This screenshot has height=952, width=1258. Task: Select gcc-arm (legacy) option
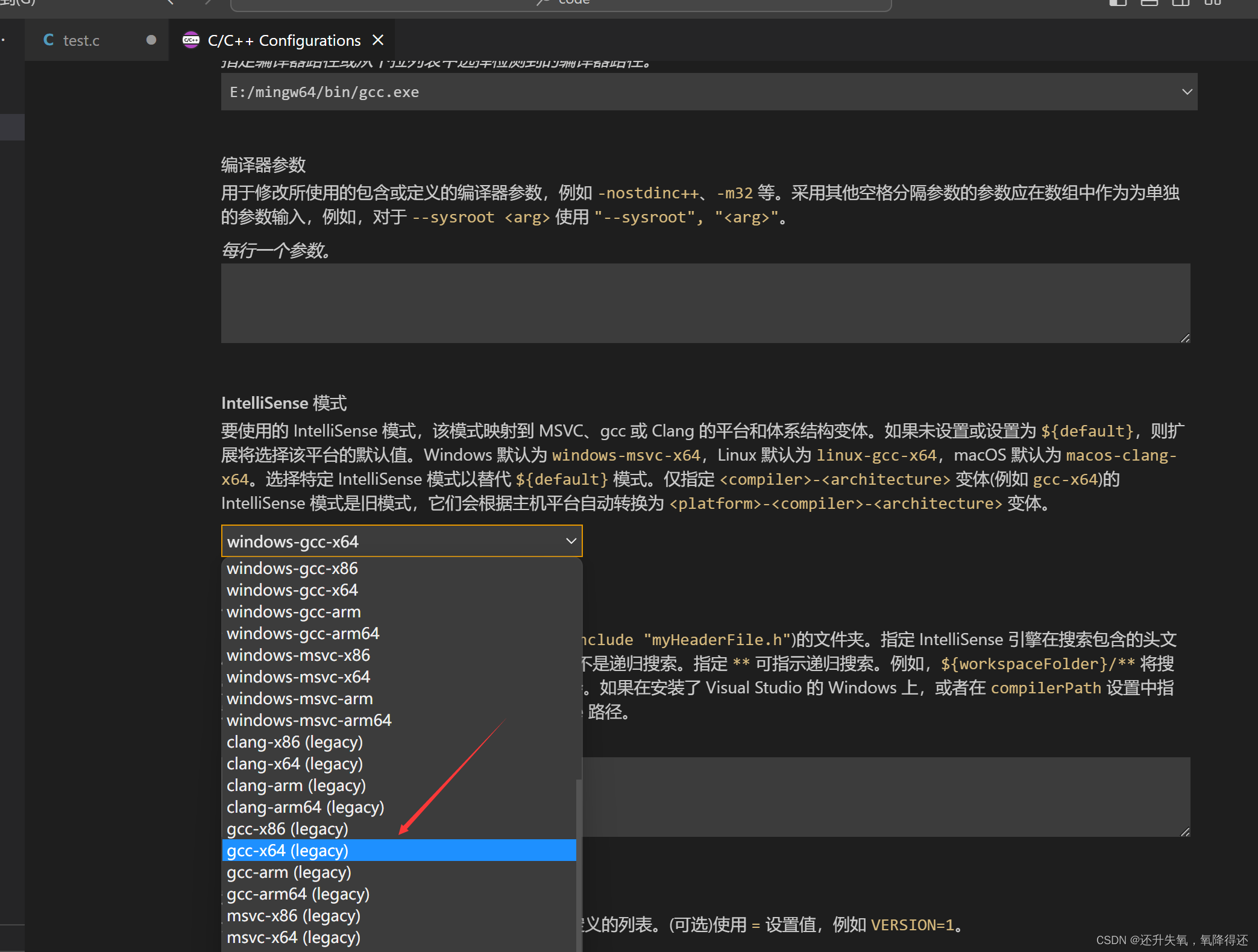tap(398, 872)
